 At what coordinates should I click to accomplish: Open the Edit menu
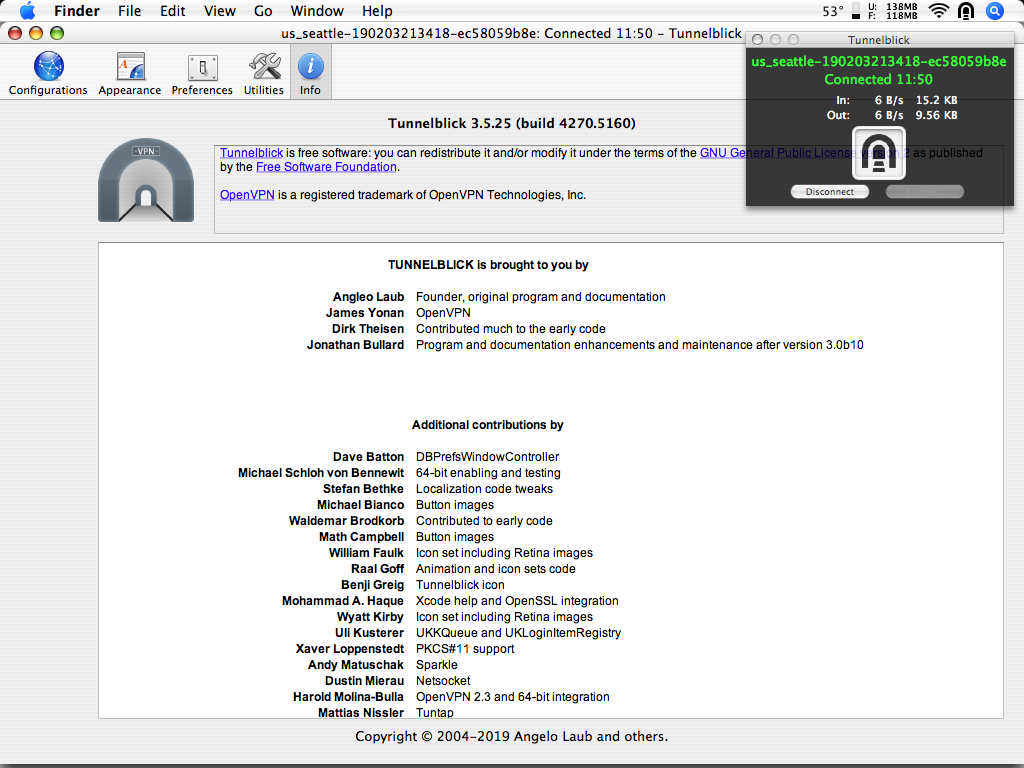[172, 11]
